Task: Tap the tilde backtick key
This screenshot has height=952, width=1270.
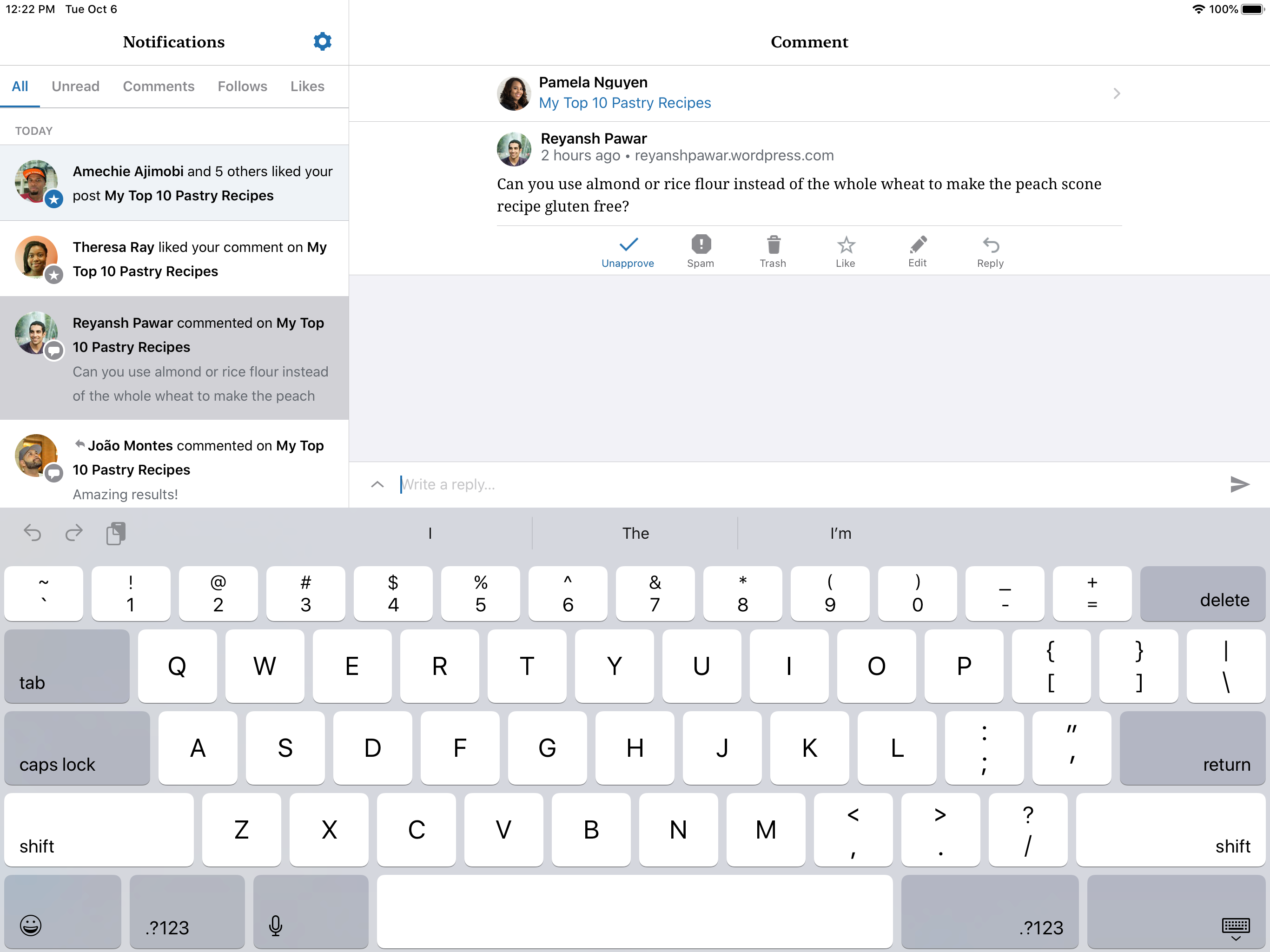Action: [44, 593]
